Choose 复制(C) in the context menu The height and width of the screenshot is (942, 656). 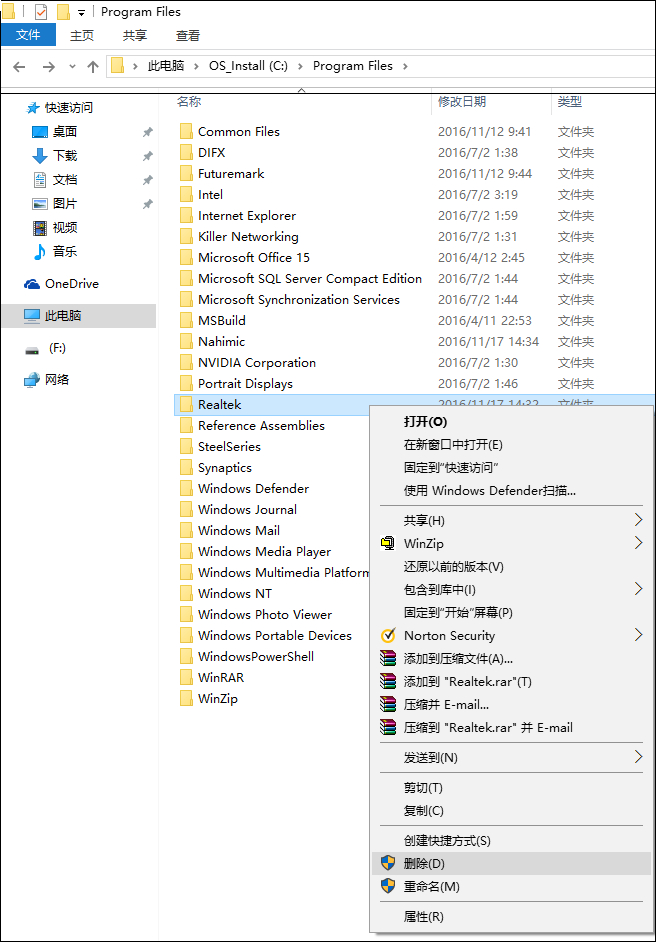point(511,810)
